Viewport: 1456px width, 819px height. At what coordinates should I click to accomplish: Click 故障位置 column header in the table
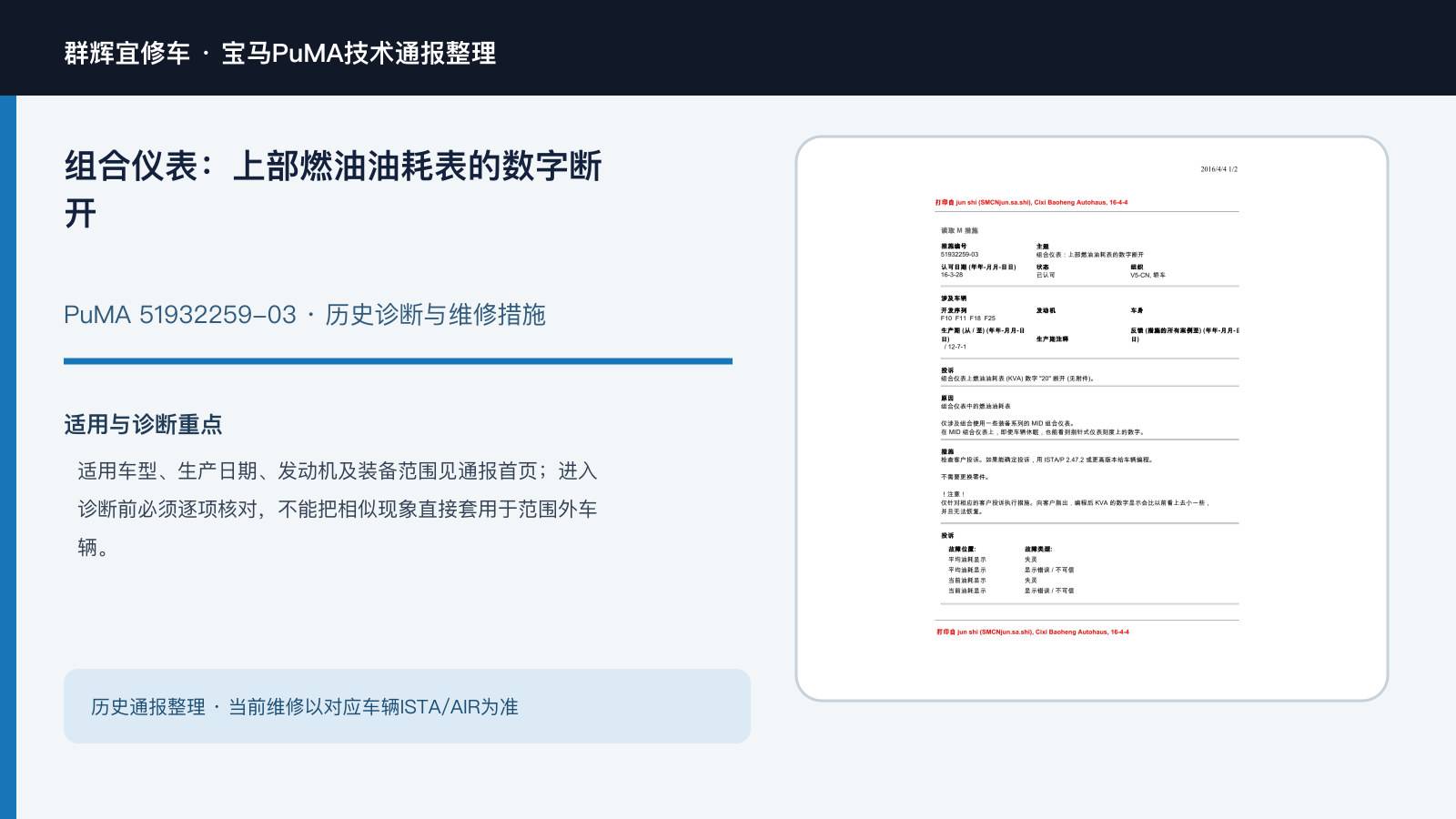click(962, 549)
